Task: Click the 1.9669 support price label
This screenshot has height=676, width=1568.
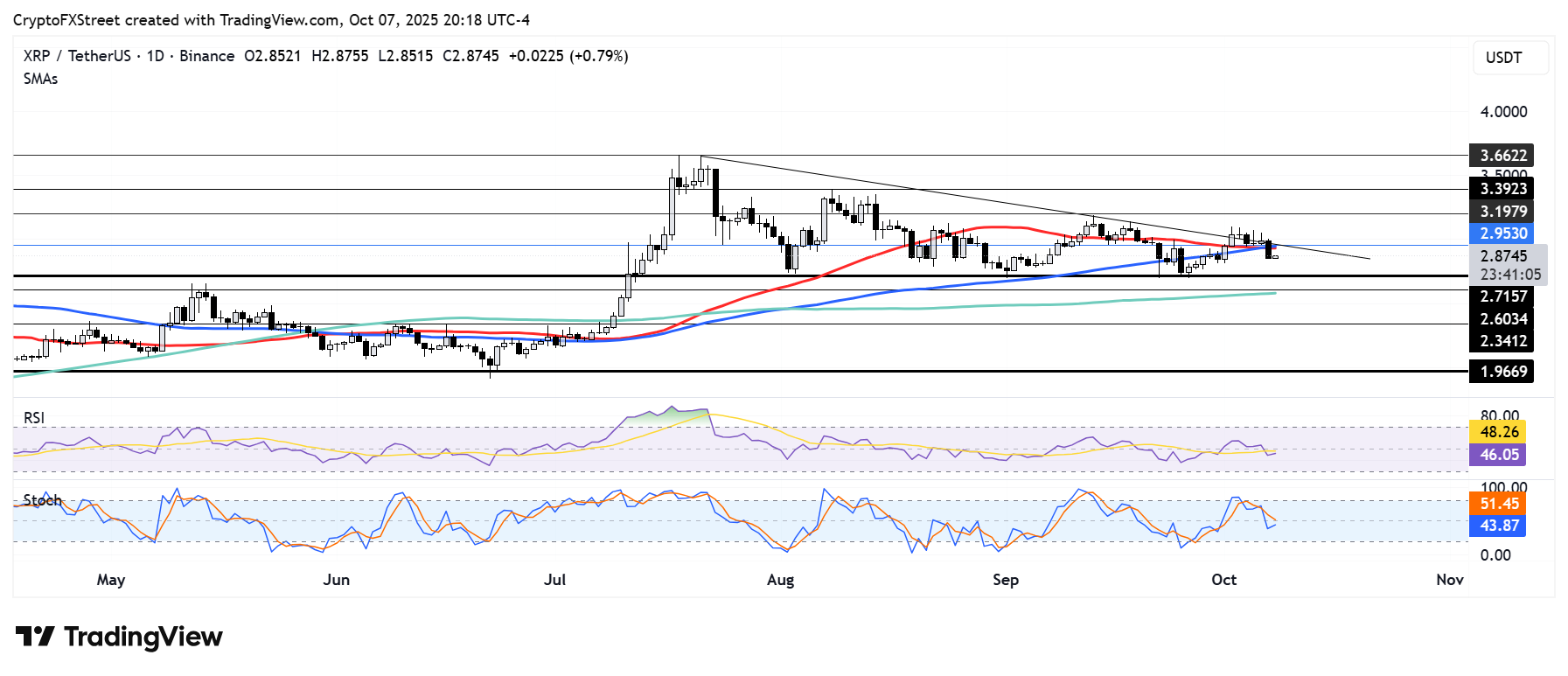Action: pos(1502,372)
